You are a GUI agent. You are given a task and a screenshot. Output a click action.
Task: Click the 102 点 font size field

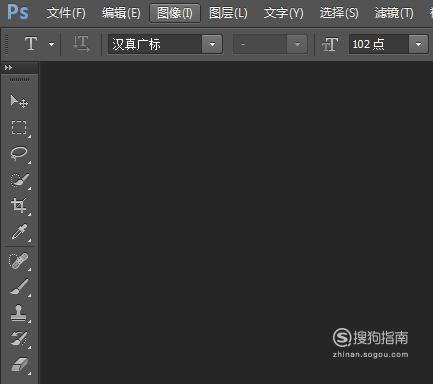coord(379,44)
